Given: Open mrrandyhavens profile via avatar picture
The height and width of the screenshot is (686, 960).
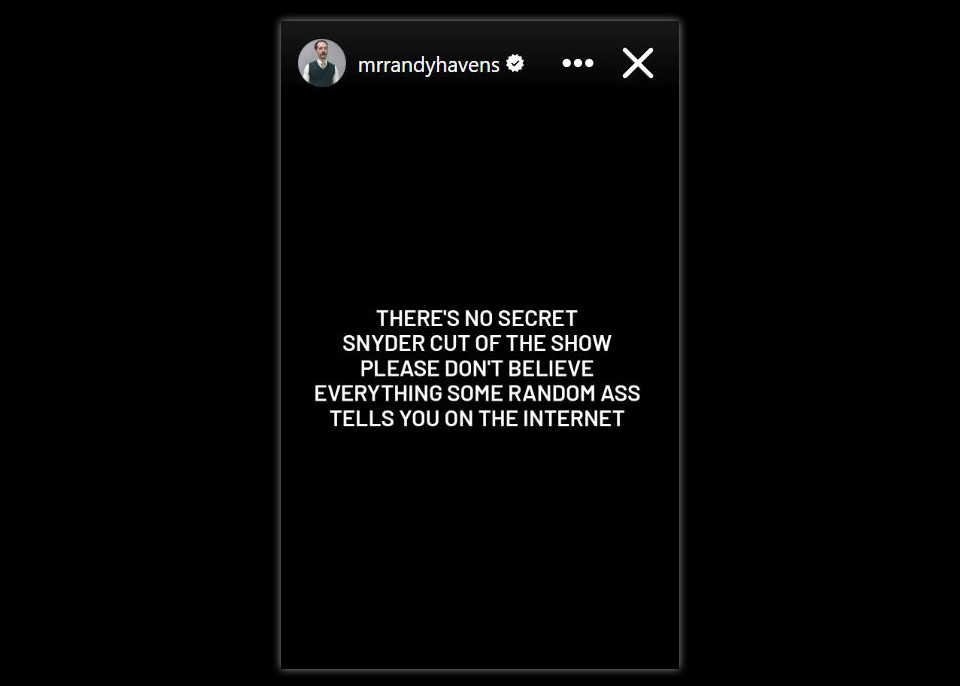Looking at the screenshot, I should point(322,63).
